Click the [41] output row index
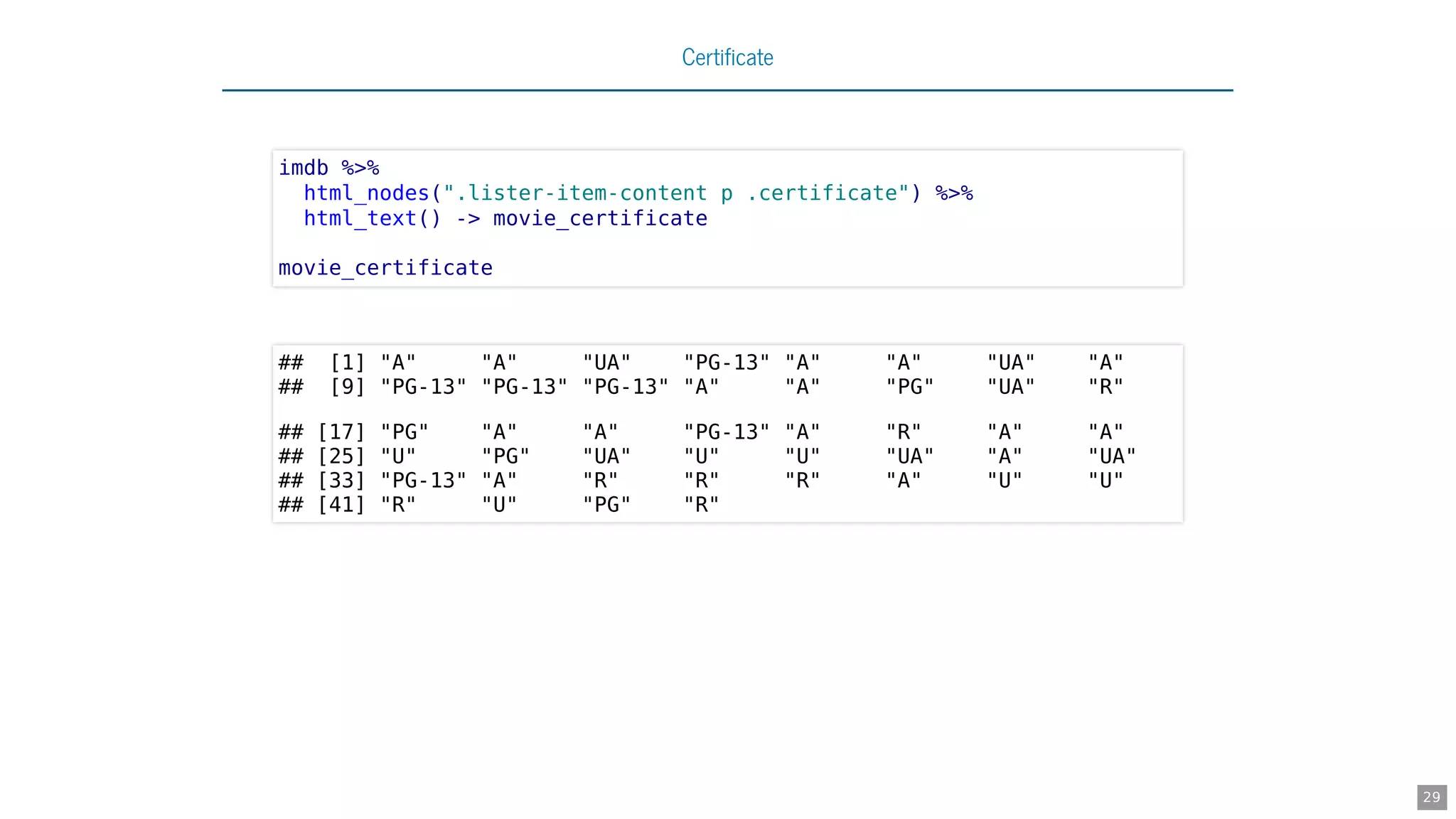The image size is (1456, 819). click(341, 505)
